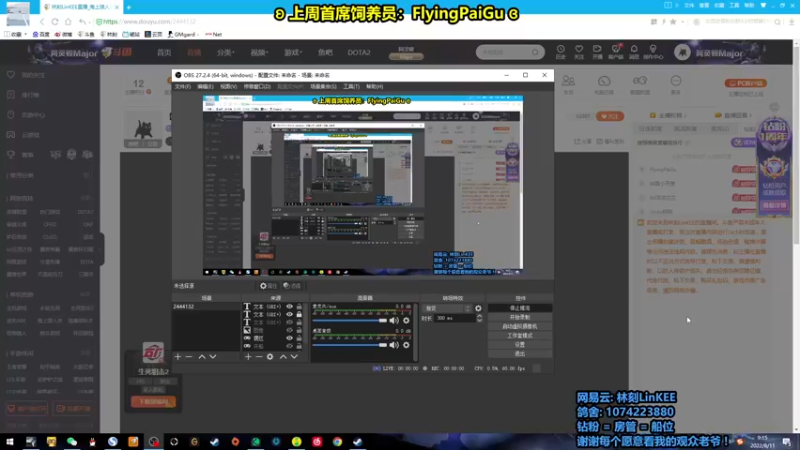This screenshot has height=450, width=800.
Task: Open the DOTA2 nav item on Douyu
Action: [359, 53]
